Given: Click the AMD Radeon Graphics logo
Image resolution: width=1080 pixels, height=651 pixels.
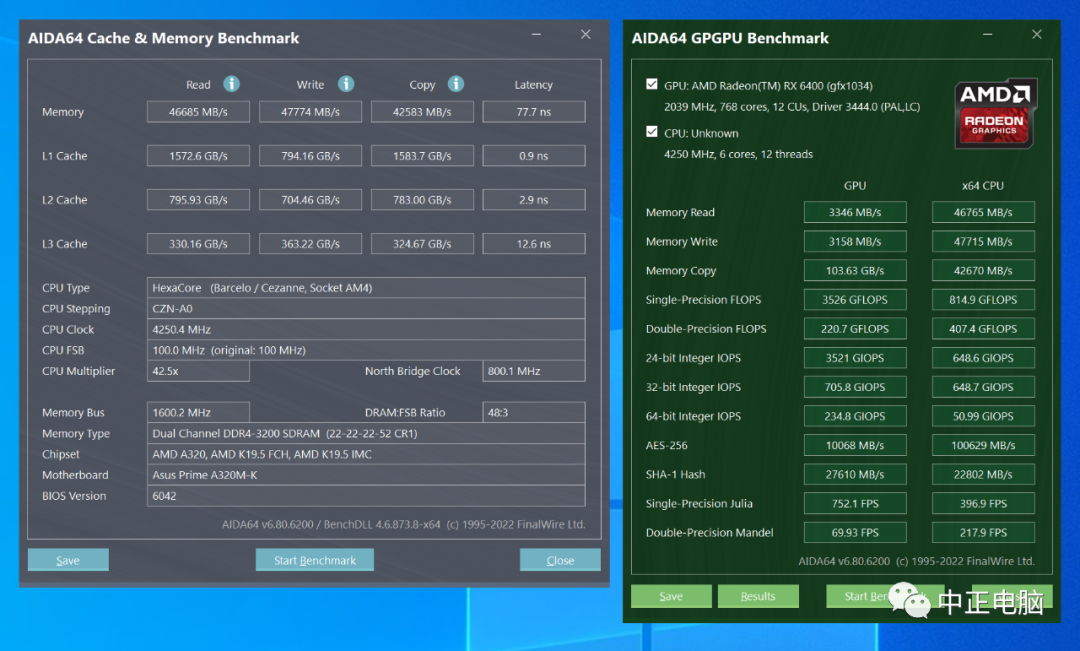Looking at the screenshot, I should pos(995,113).
